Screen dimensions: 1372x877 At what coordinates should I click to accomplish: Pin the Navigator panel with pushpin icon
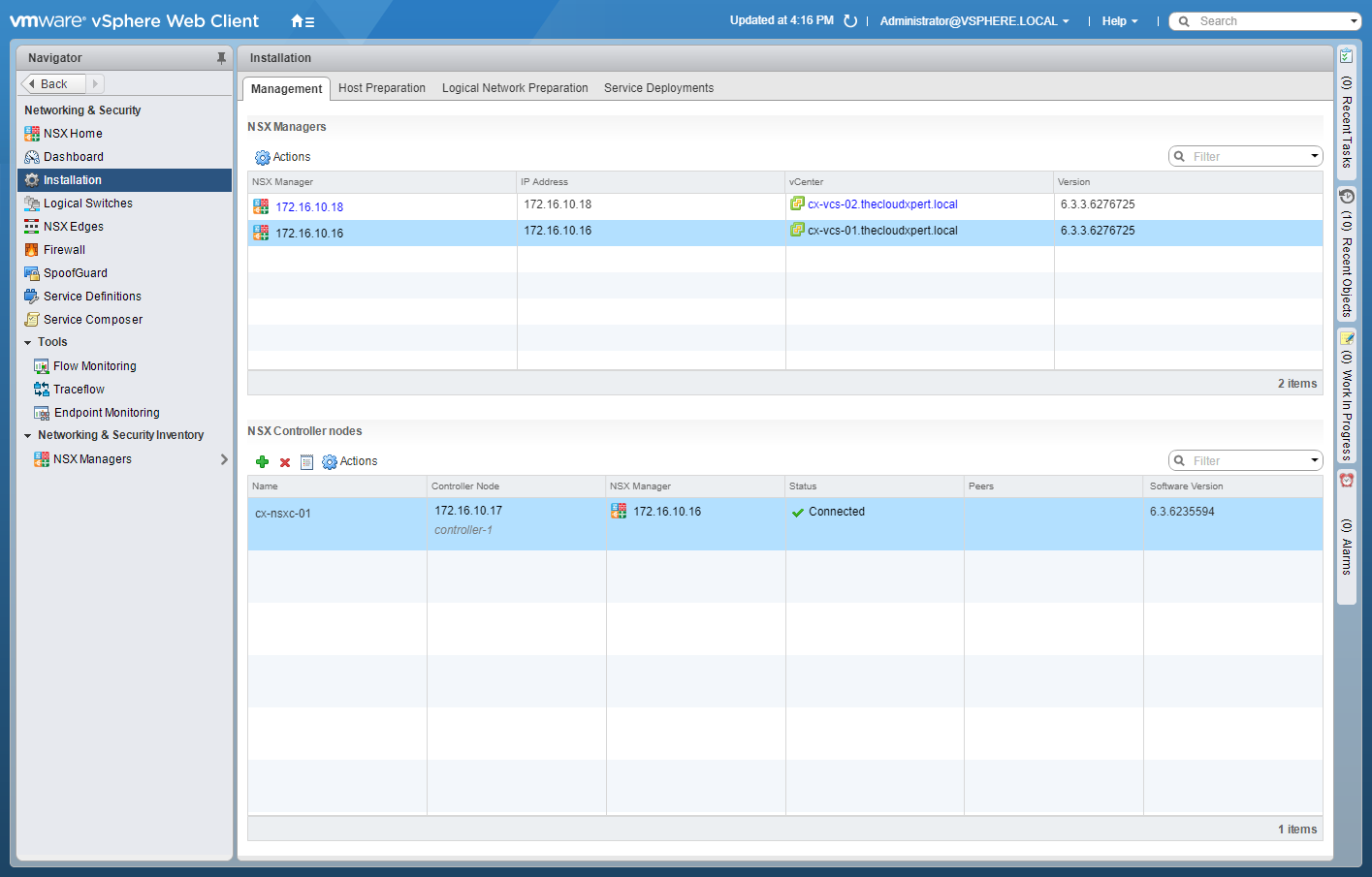tap(221, 58)
